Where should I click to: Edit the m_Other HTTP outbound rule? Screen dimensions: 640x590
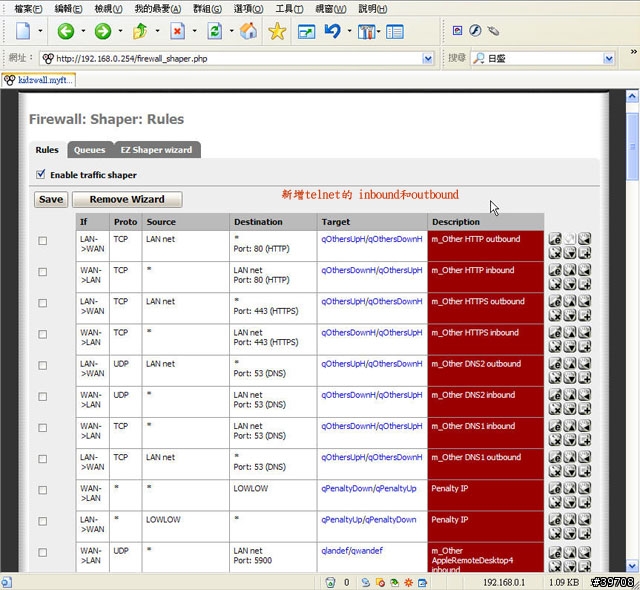555,239
